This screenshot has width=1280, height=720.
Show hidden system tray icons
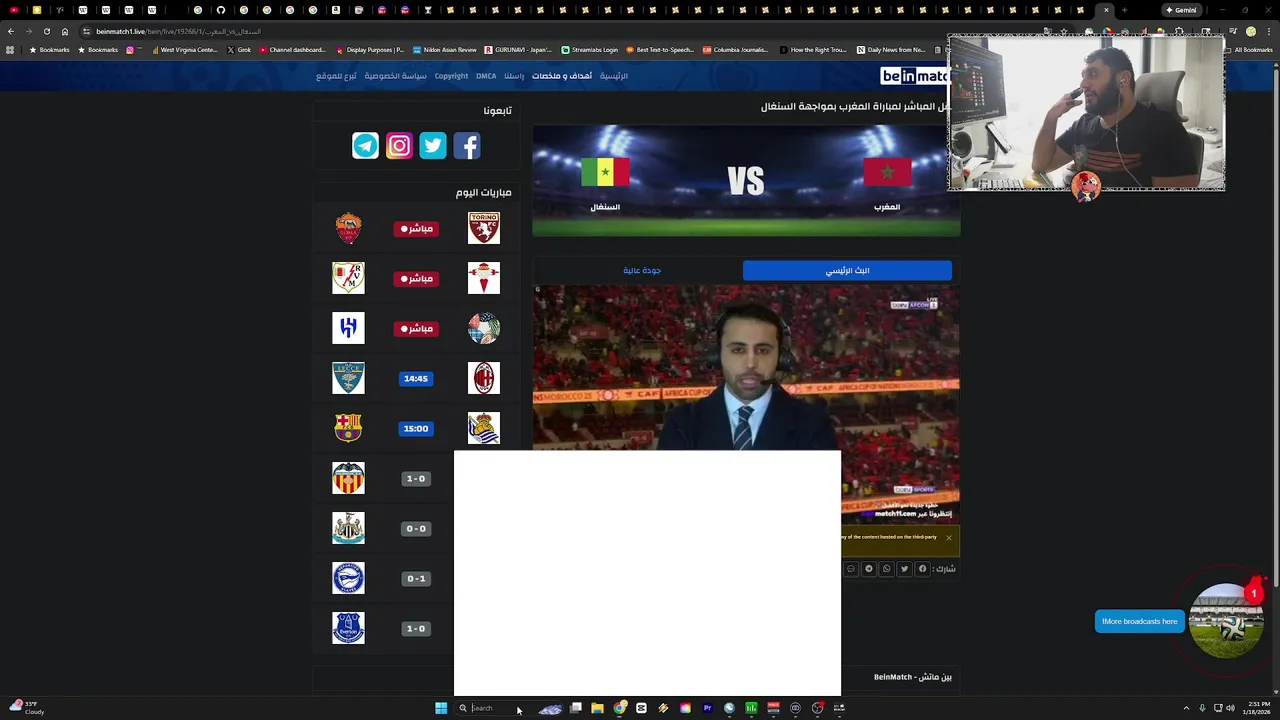tap(1186, 708)
